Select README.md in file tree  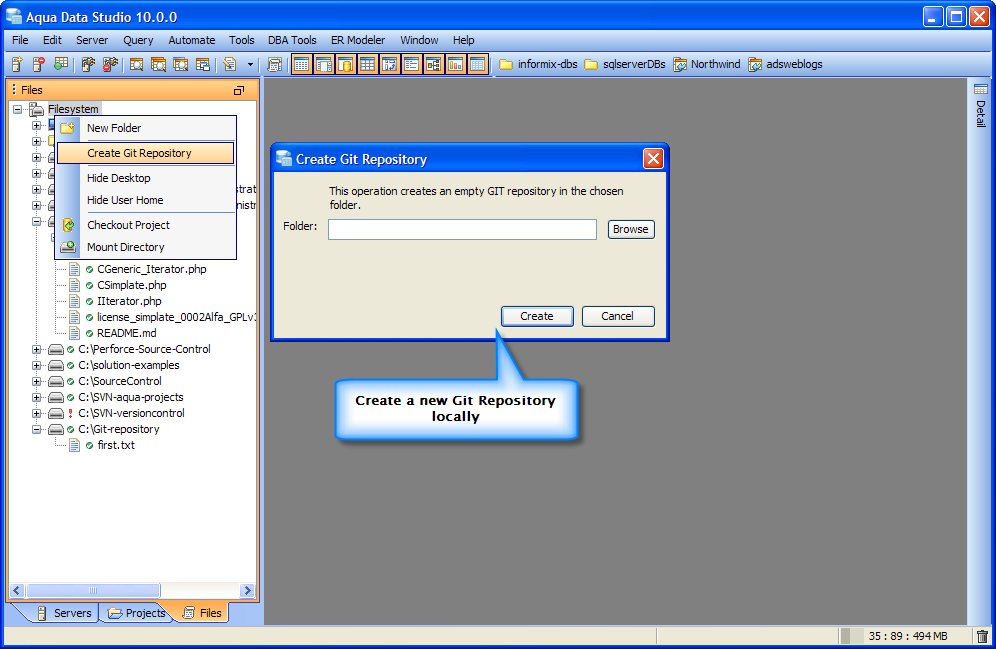tap(126, 333)
